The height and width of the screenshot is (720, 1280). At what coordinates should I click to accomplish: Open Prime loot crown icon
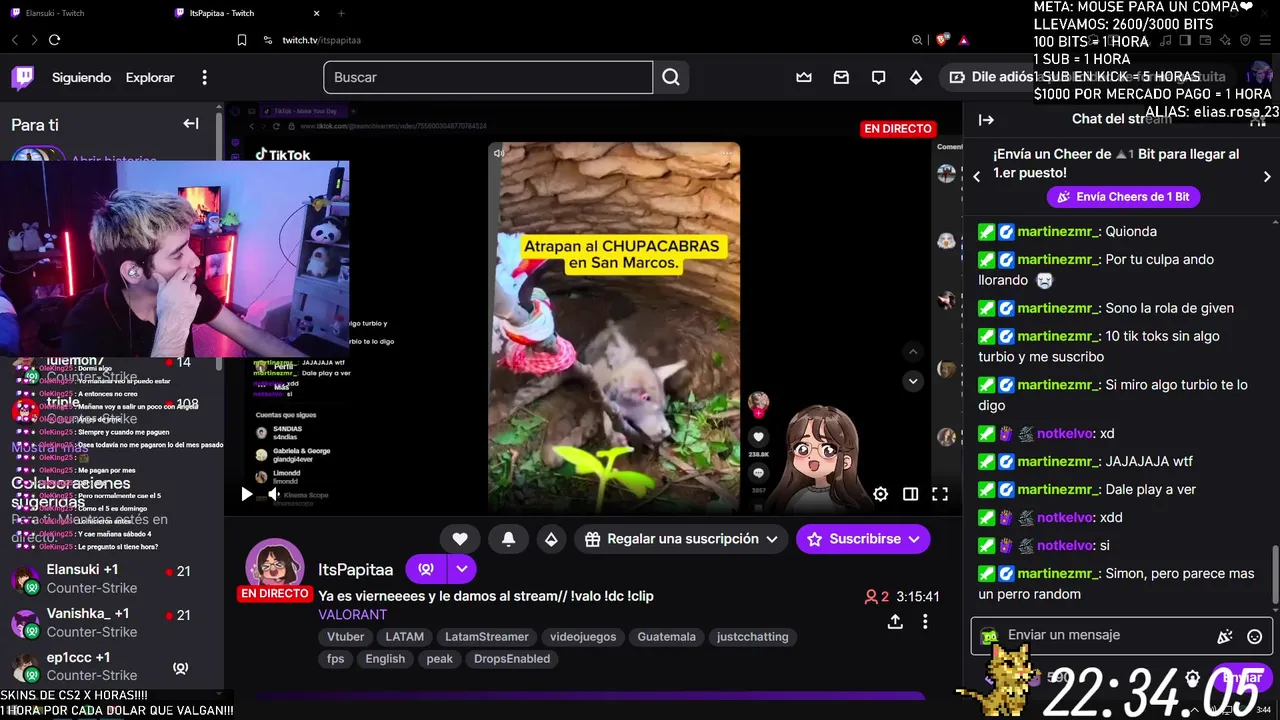804,77
